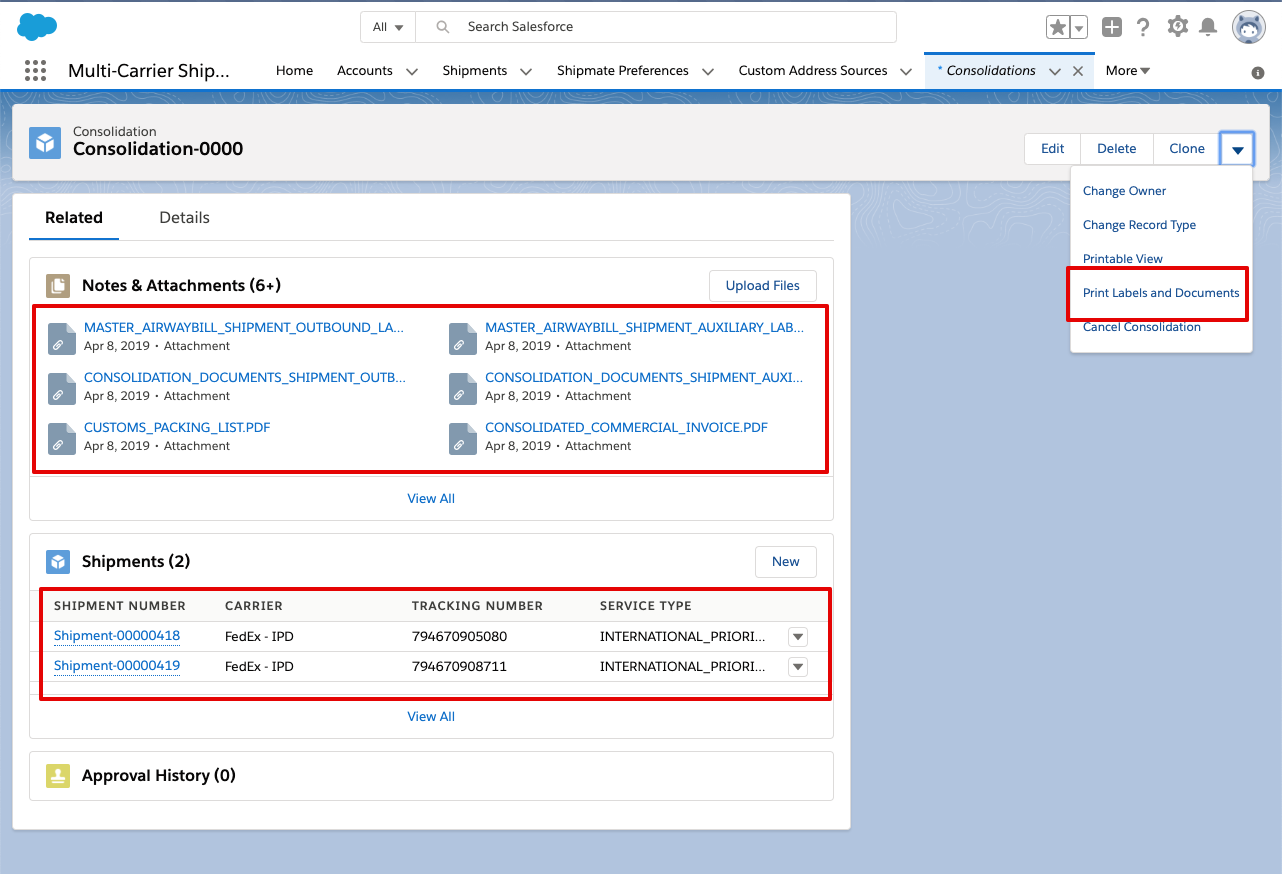Select the Related tab

tap(74, 217)
